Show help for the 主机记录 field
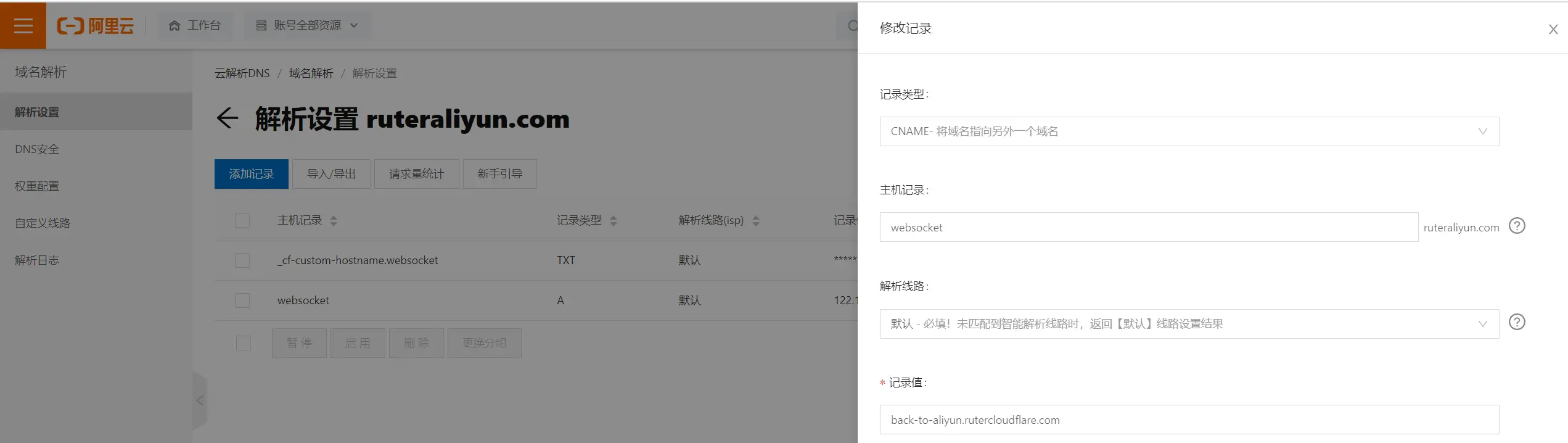Screen dimensions: 1568x443 1517,226
